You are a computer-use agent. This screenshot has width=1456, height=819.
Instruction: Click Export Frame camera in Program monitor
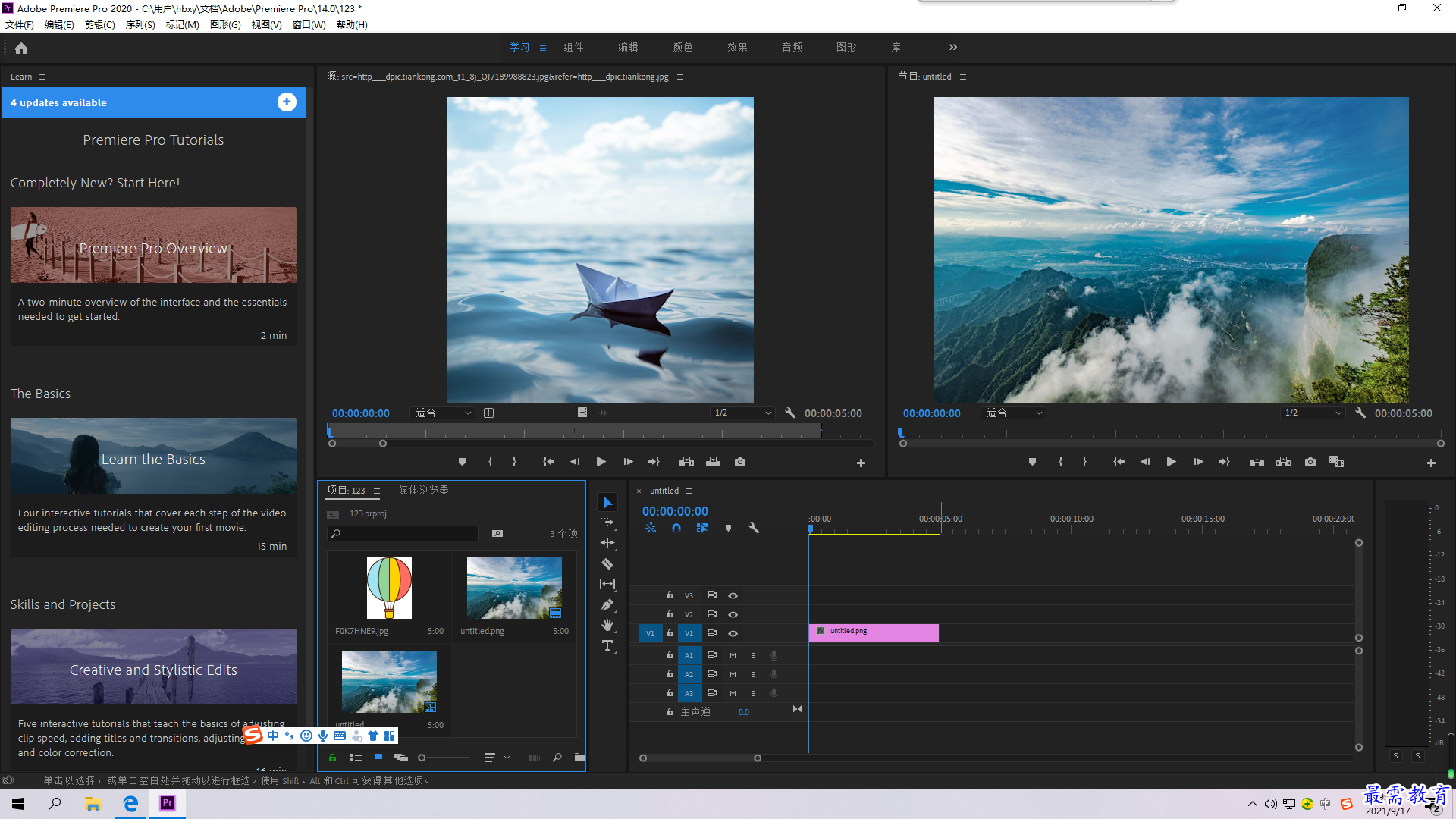(1310, 462)
